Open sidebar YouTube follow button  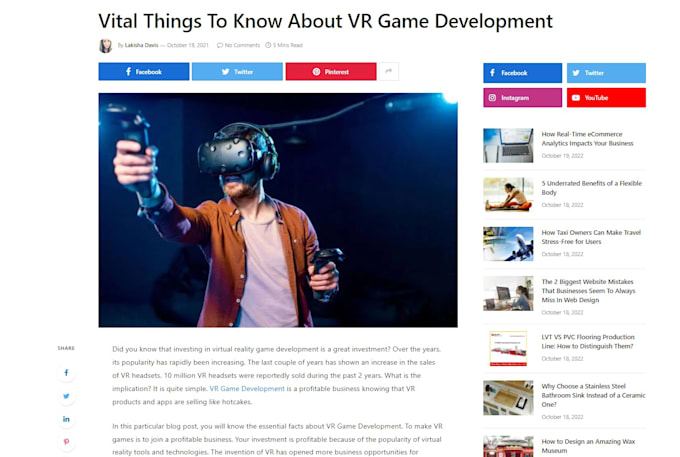pos(606,98)
